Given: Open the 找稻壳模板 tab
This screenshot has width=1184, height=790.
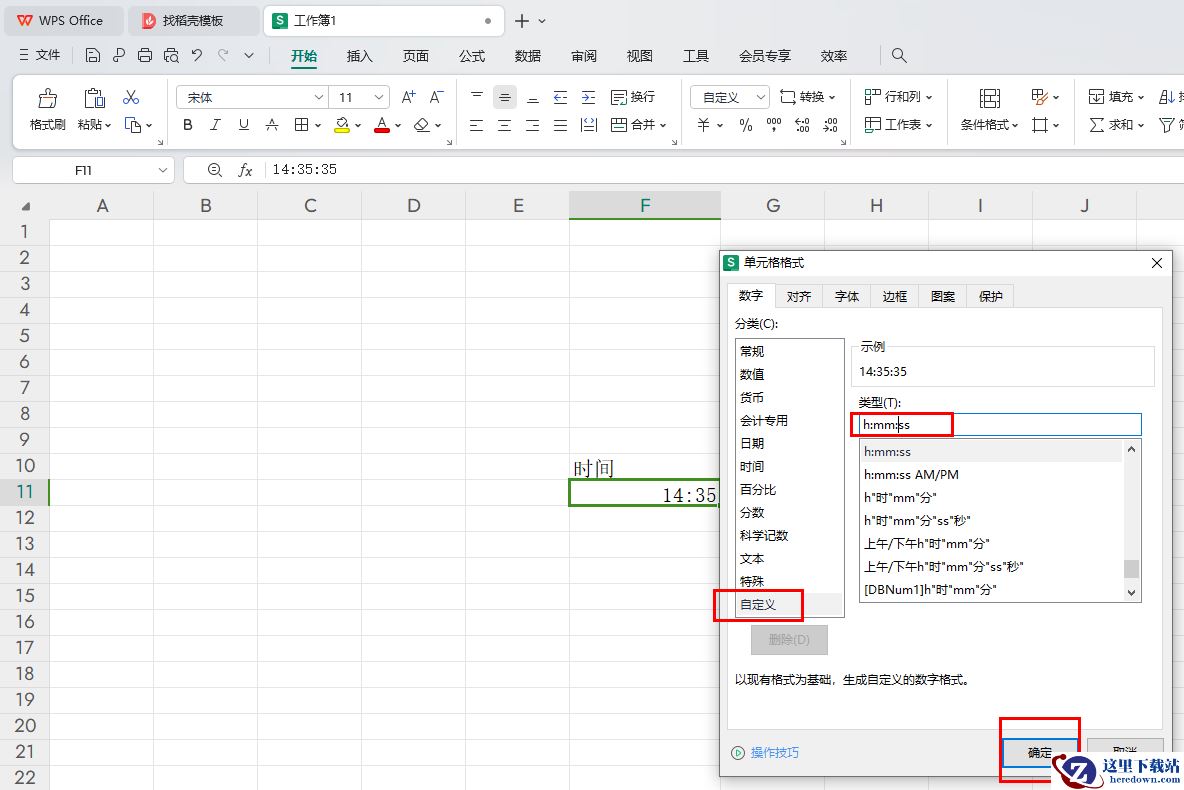Looking at the screenshot, I should point(193,20).
